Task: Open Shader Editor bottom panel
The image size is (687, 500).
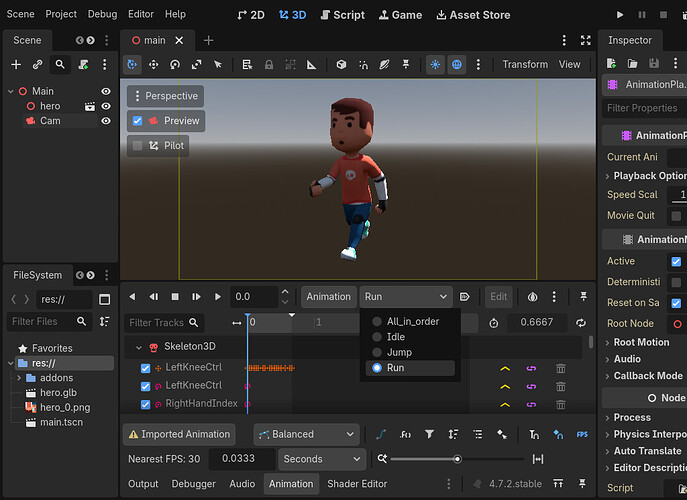Action: point(357,484)
